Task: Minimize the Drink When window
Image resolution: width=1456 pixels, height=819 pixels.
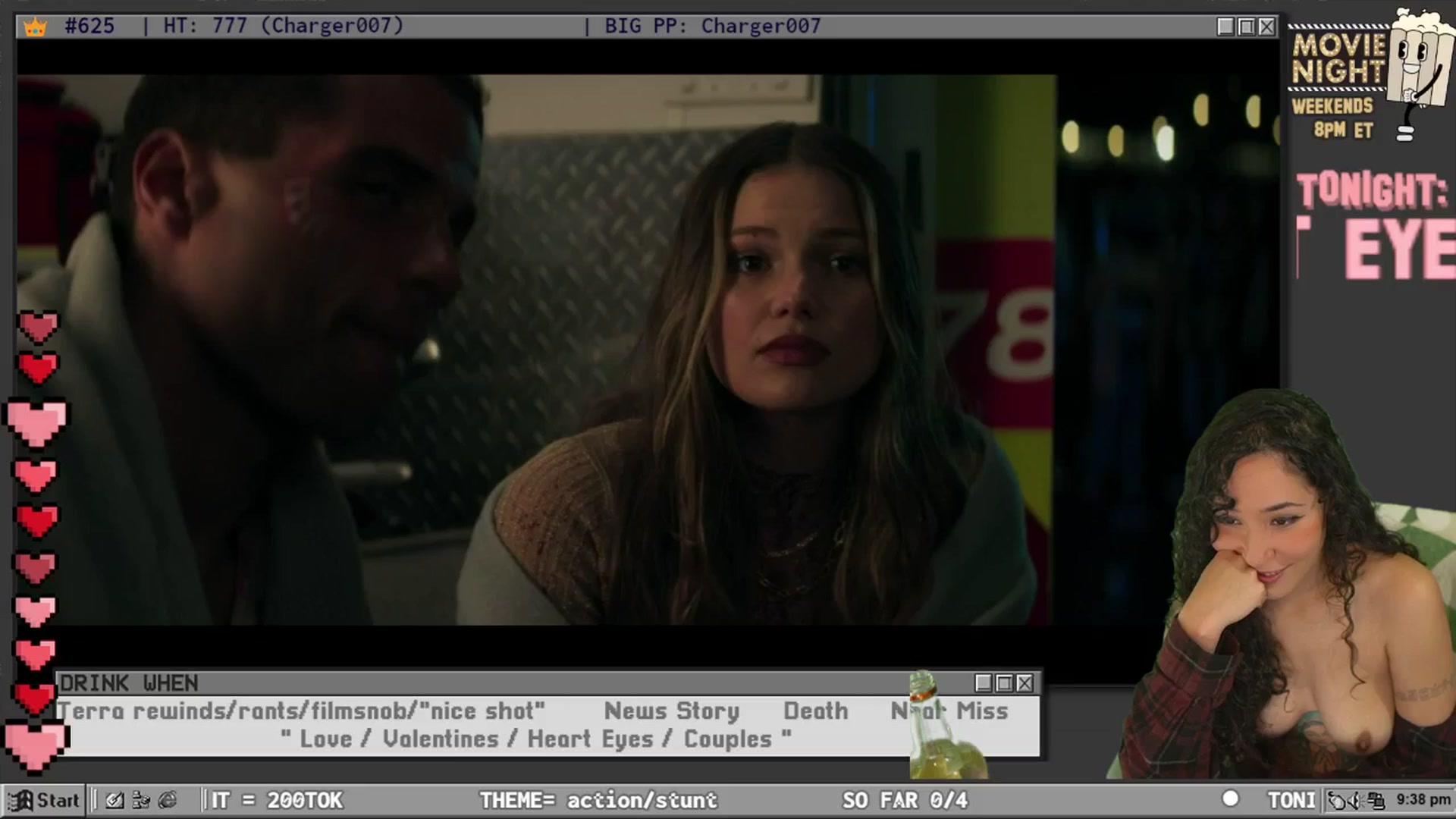Action: [984, 683]
